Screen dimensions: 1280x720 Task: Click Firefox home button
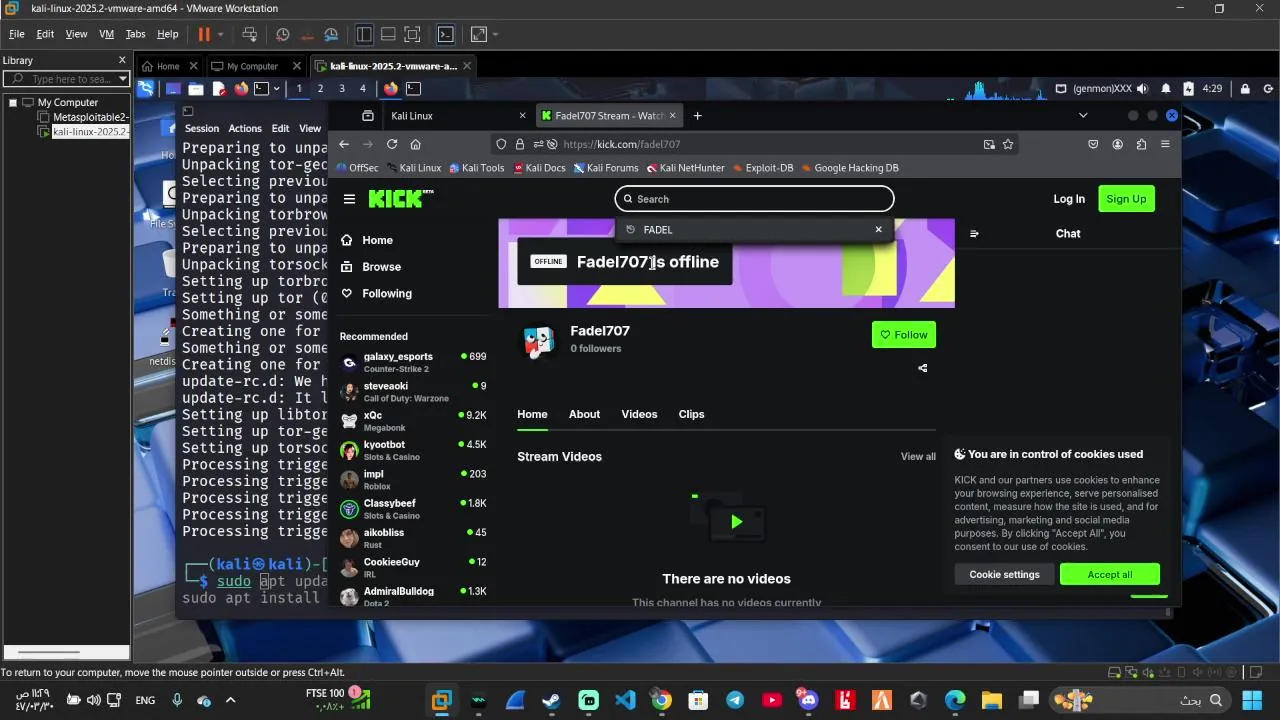tap(416, 144)
